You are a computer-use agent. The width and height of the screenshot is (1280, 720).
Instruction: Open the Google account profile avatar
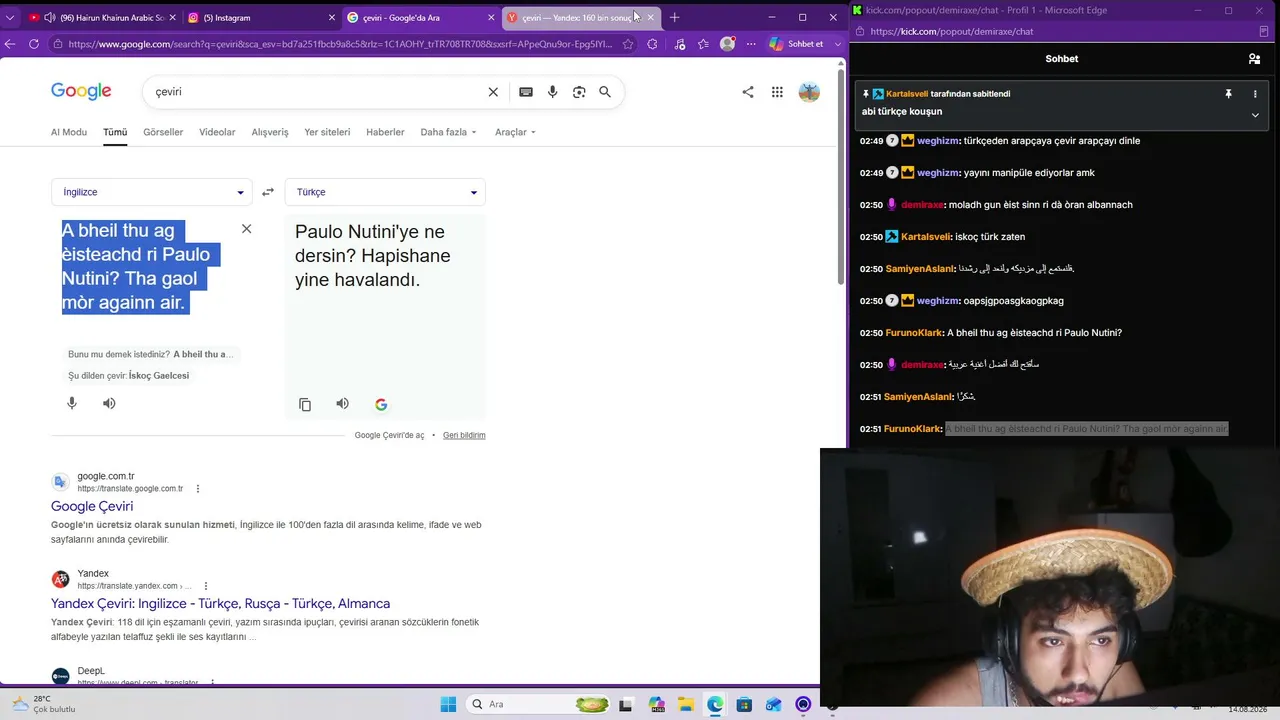[809, 92]
